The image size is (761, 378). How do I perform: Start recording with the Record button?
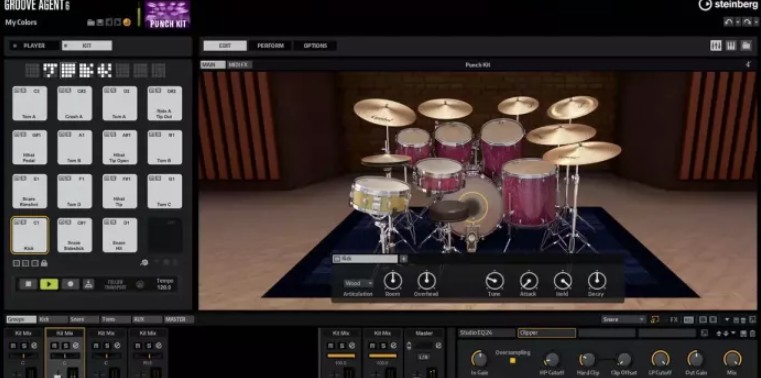(x=70, y=284)
